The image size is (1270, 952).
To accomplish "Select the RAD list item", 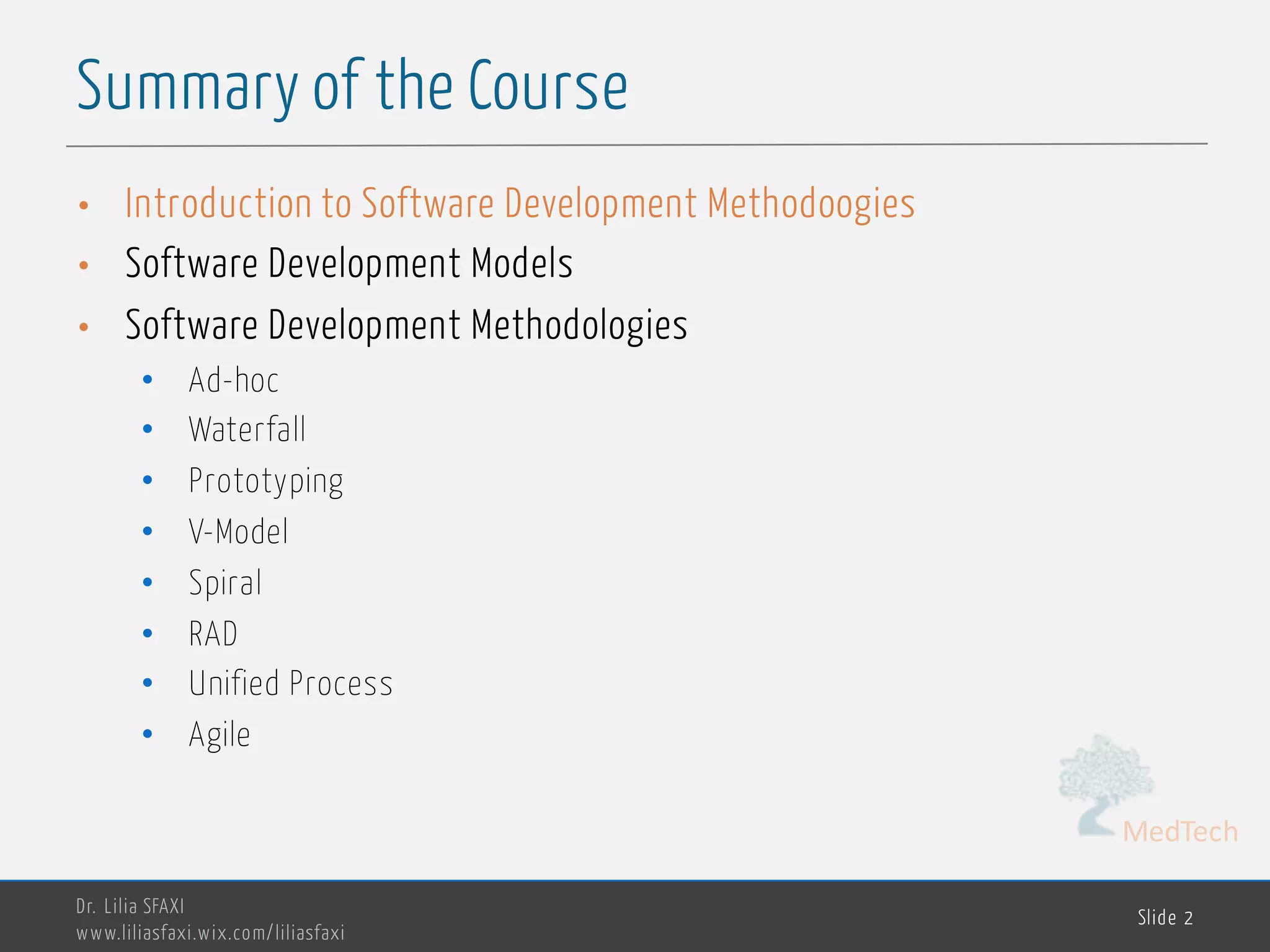I will click(x=213, y=633).
